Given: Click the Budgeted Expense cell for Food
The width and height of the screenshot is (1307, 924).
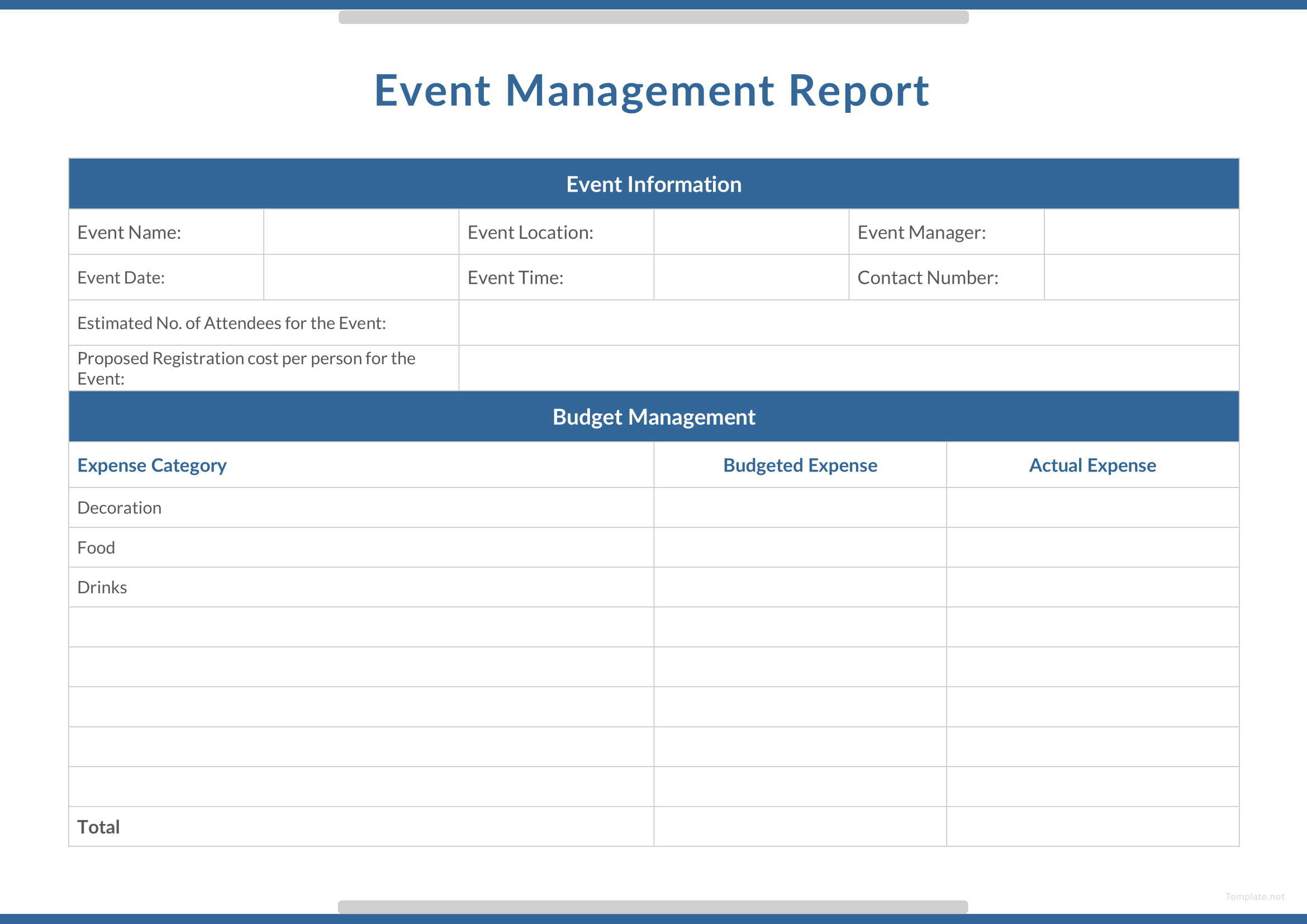Looking at the screenshot, I should point(800,547).
